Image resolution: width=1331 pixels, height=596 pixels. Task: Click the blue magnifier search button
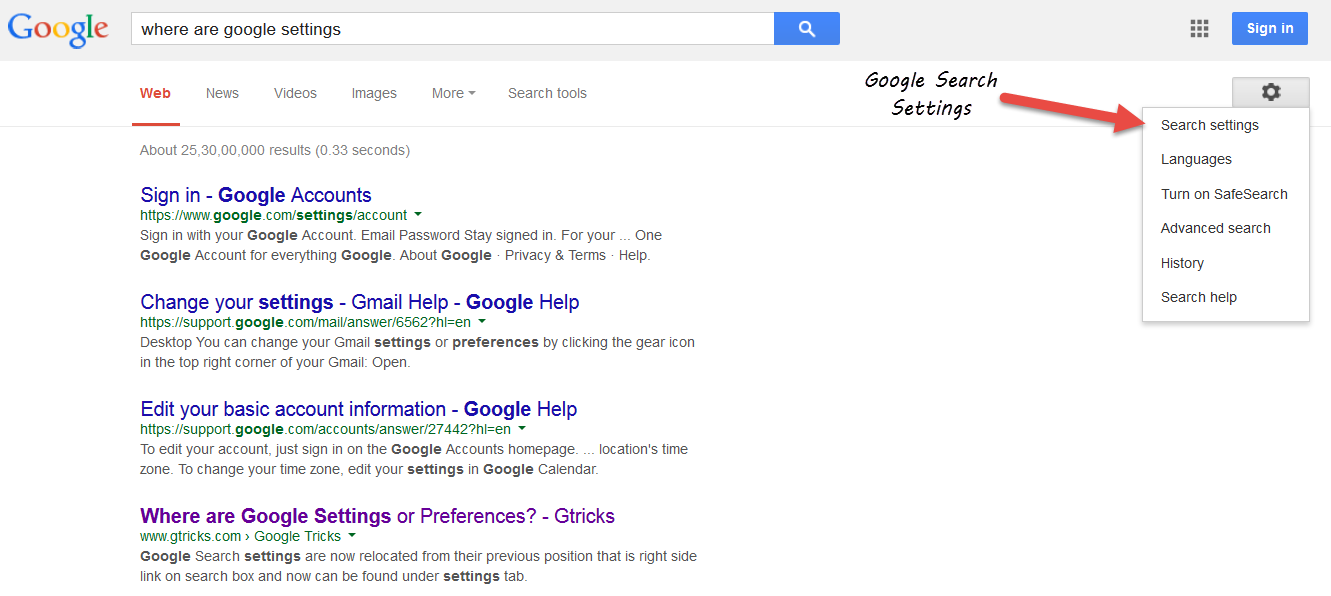(806, 29)
